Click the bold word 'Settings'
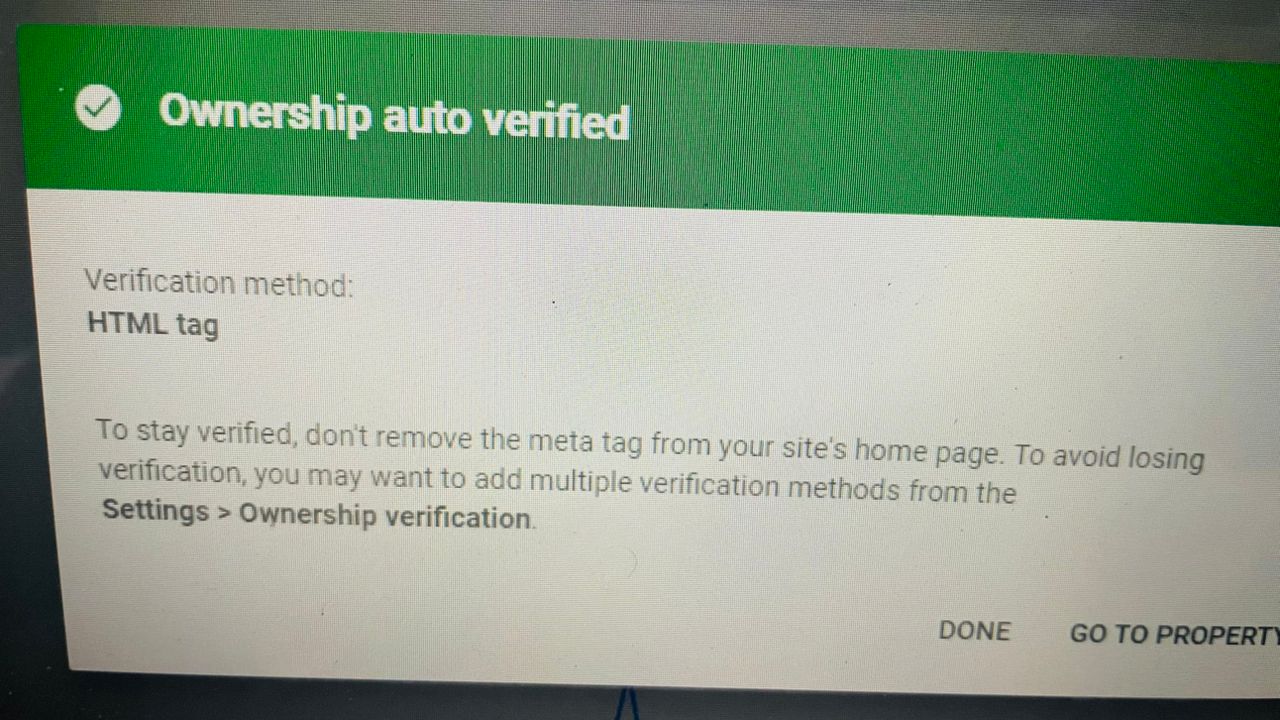This screenshot has width=1280, height=720. coord(155,510)
